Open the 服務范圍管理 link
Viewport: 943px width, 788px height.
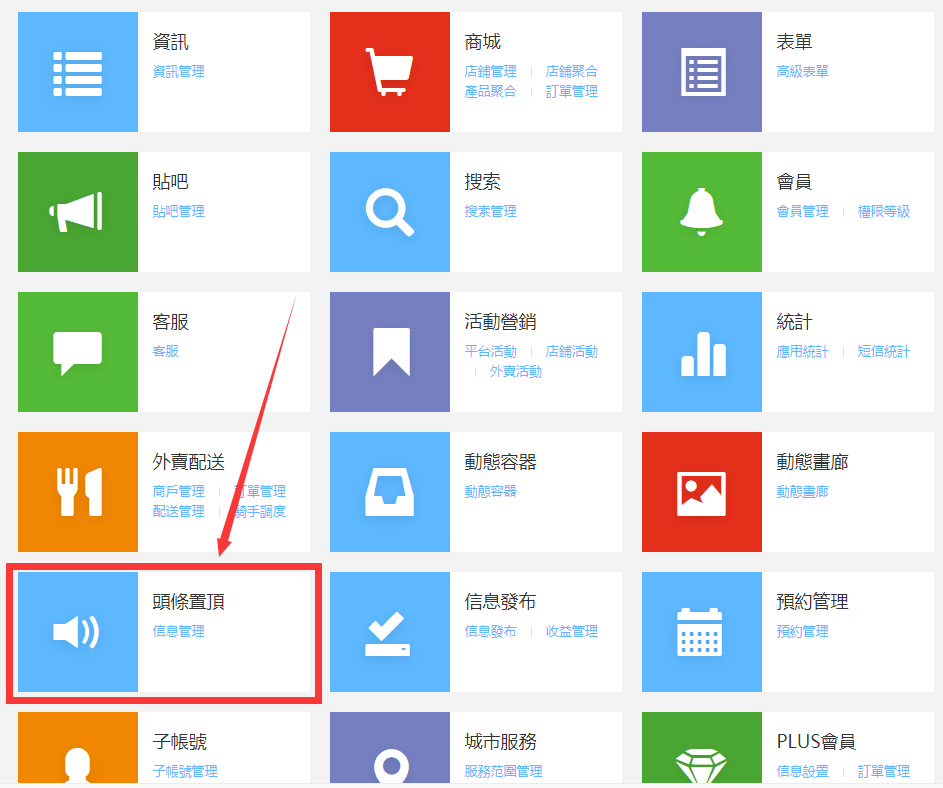(x=503, y=771)
